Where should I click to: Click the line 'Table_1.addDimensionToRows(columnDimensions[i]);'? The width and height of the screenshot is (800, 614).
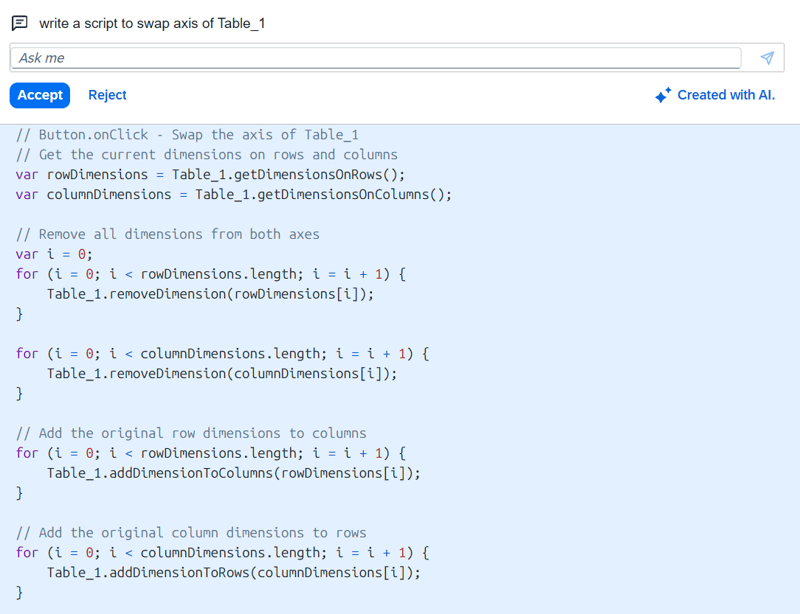click(234, 573)
